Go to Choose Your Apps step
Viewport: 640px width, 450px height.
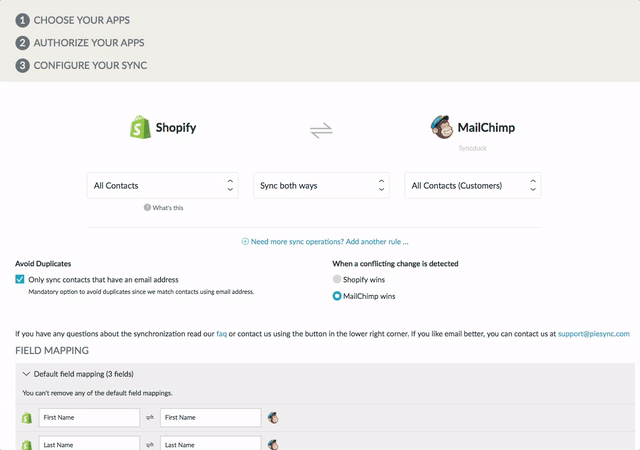tap(82, 20)
